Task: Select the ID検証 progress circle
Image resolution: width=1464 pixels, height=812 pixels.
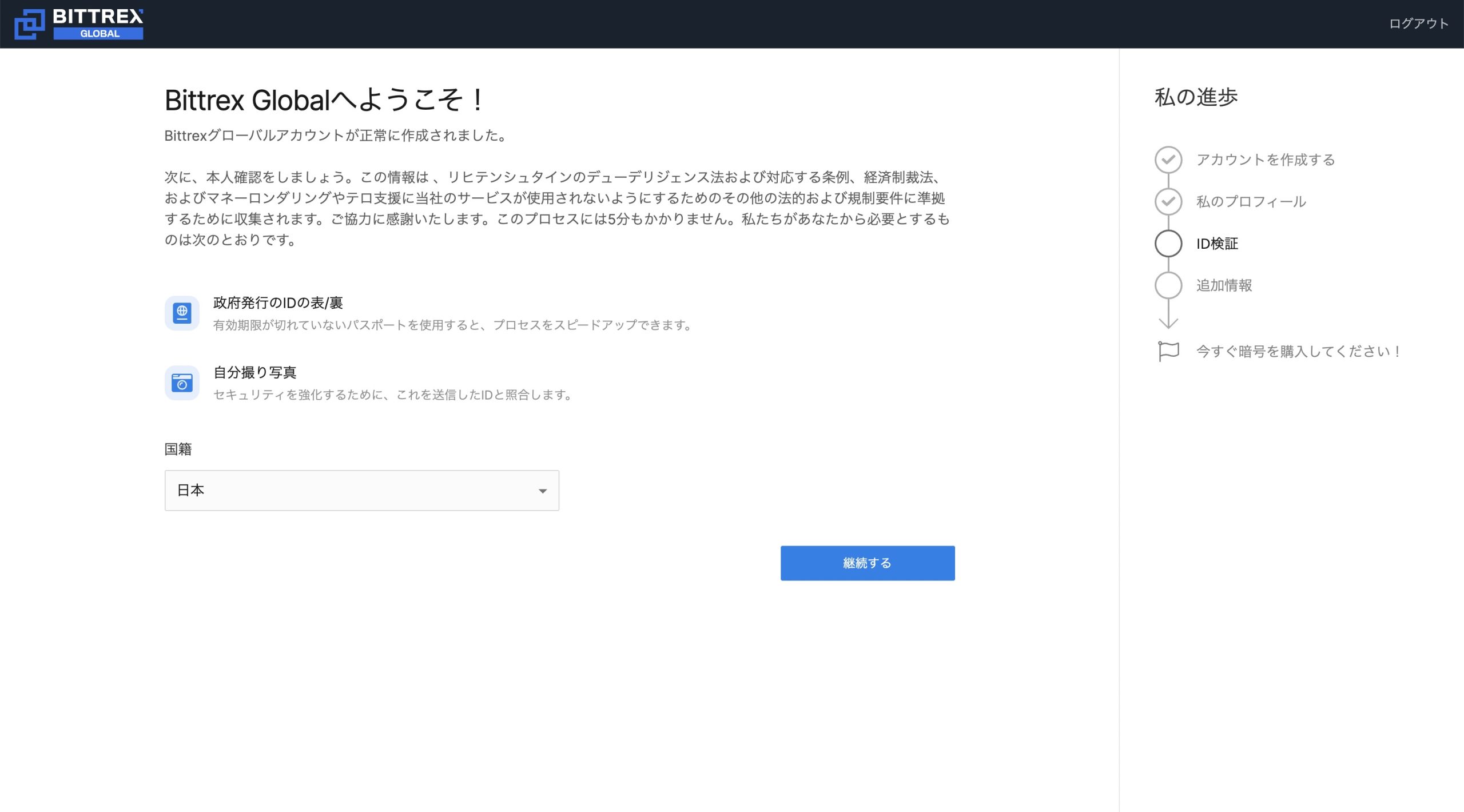Action: pos(1168,243)
